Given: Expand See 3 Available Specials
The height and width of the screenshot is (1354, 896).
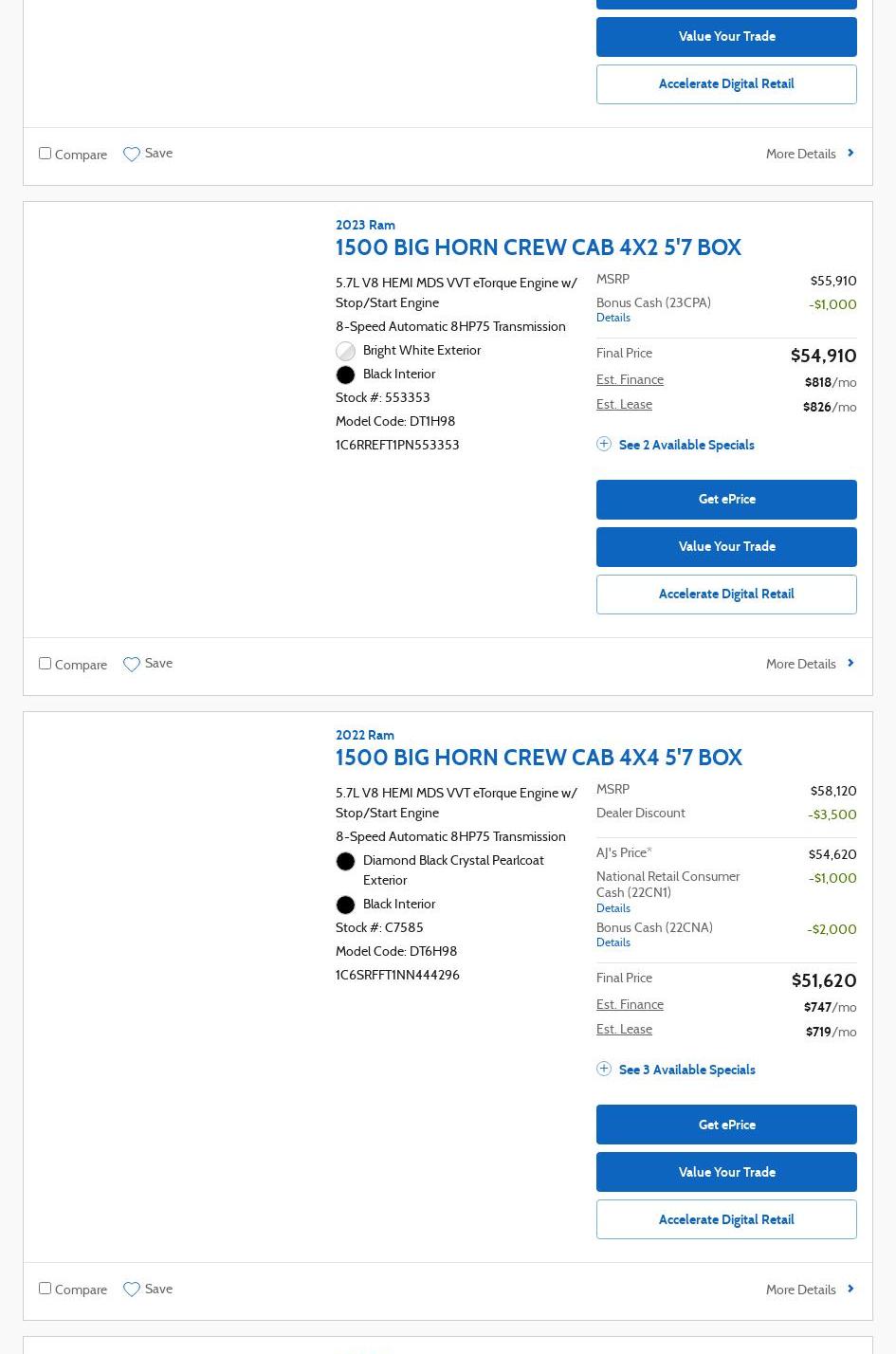Looking at the screenshot, I should click(686, 1070).
